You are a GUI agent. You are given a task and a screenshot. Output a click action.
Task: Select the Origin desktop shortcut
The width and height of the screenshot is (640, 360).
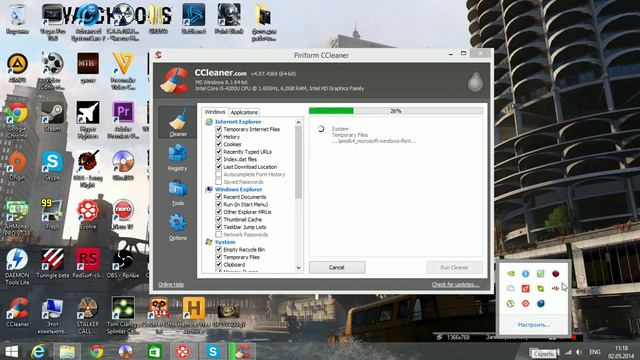click(x=17, y=166)
